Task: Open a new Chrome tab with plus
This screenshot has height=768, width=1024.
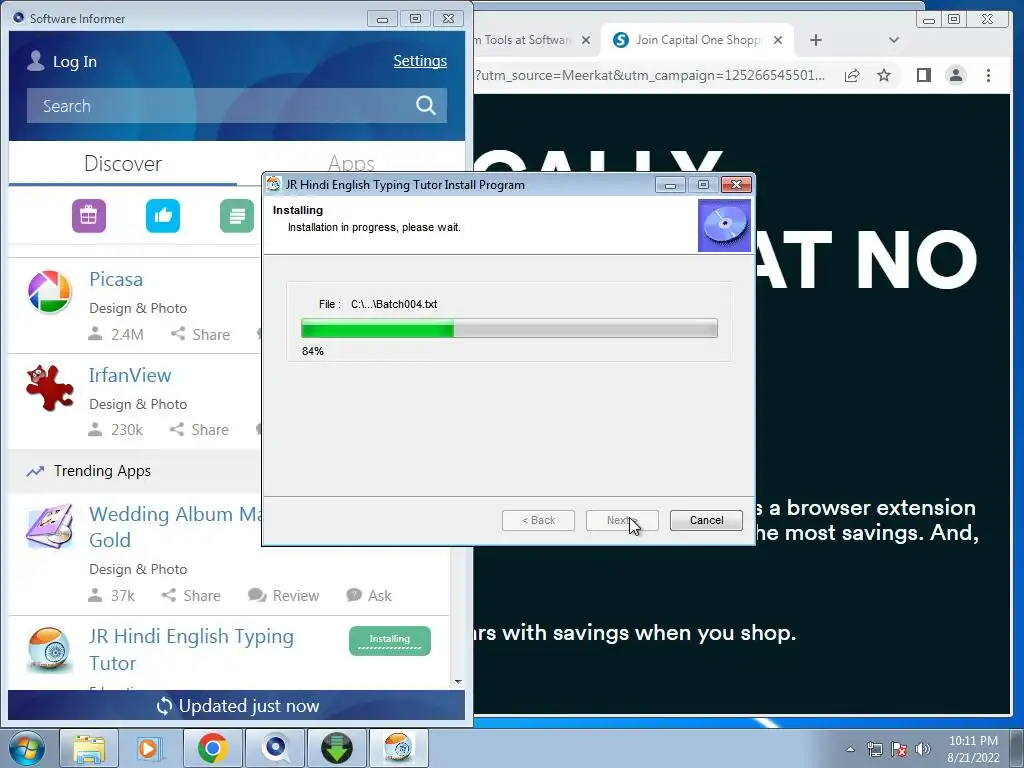Action: click(x=816, y=40)
